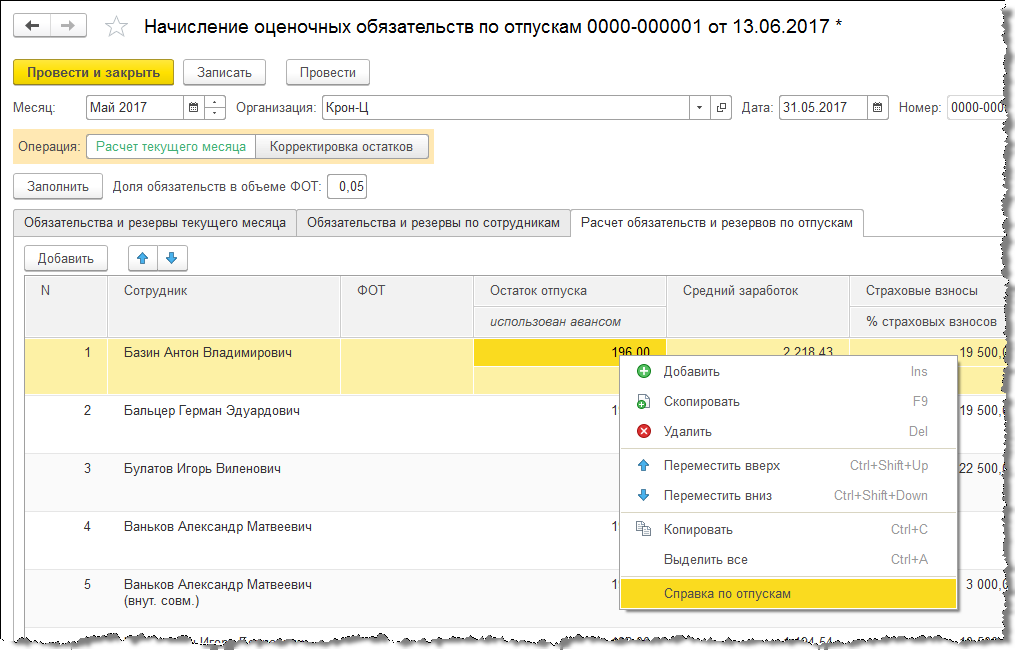Open Расчет обязательств и резервов по отпускам tab
Image resolution: width=1015 pixels, height=650 pixels.
(x=717, y=223)
